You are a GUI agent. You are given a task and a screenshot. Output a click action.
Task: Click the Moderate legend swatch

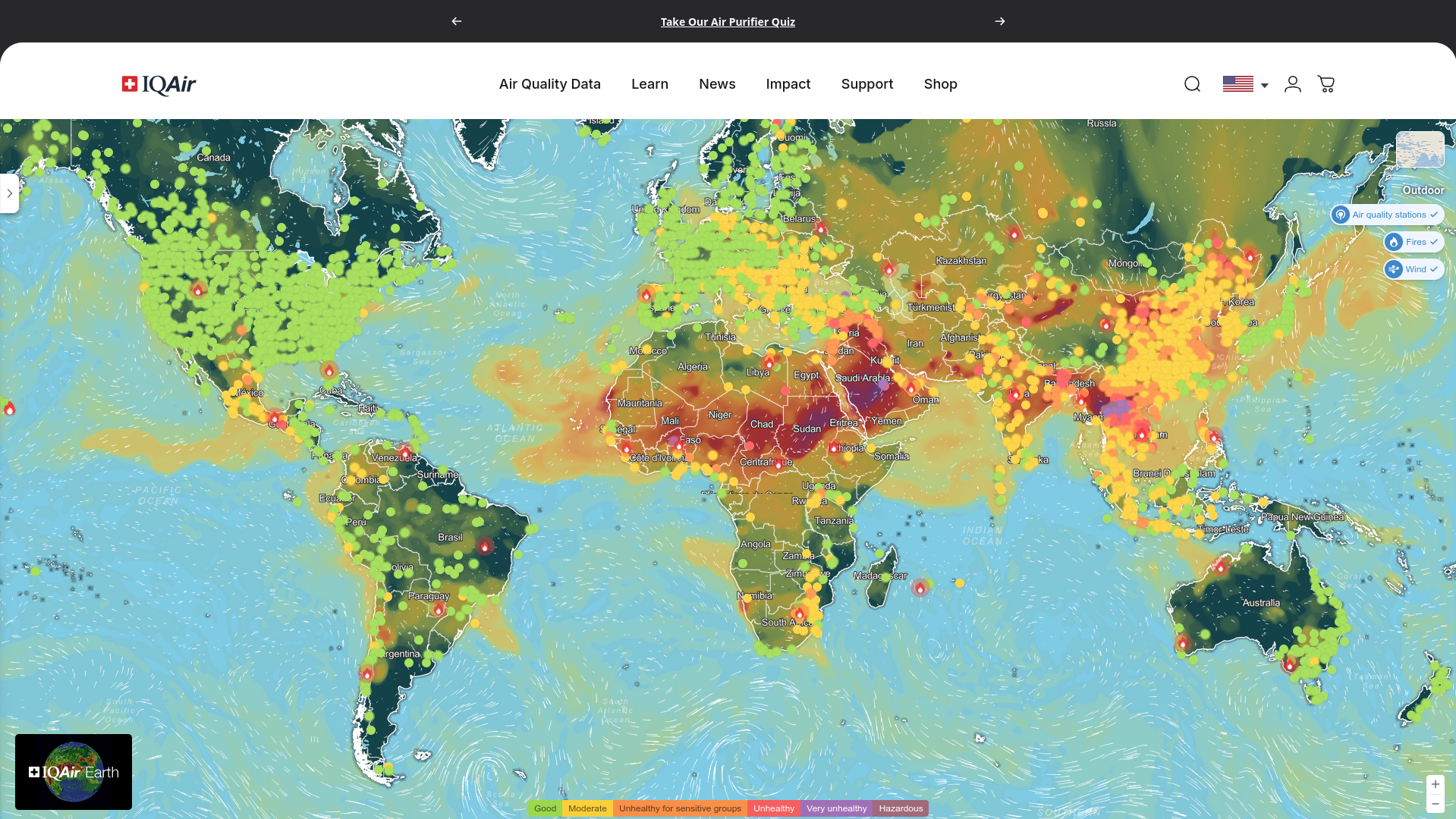(x=587, y=808)
